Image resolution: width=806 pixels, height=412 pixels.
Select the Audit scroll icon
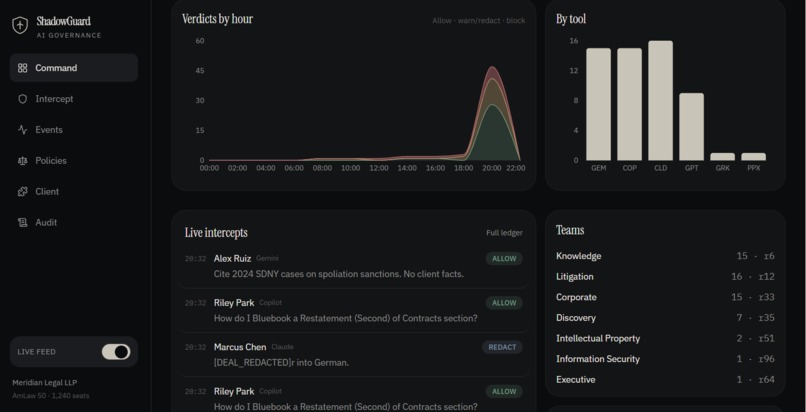point(22,222)
